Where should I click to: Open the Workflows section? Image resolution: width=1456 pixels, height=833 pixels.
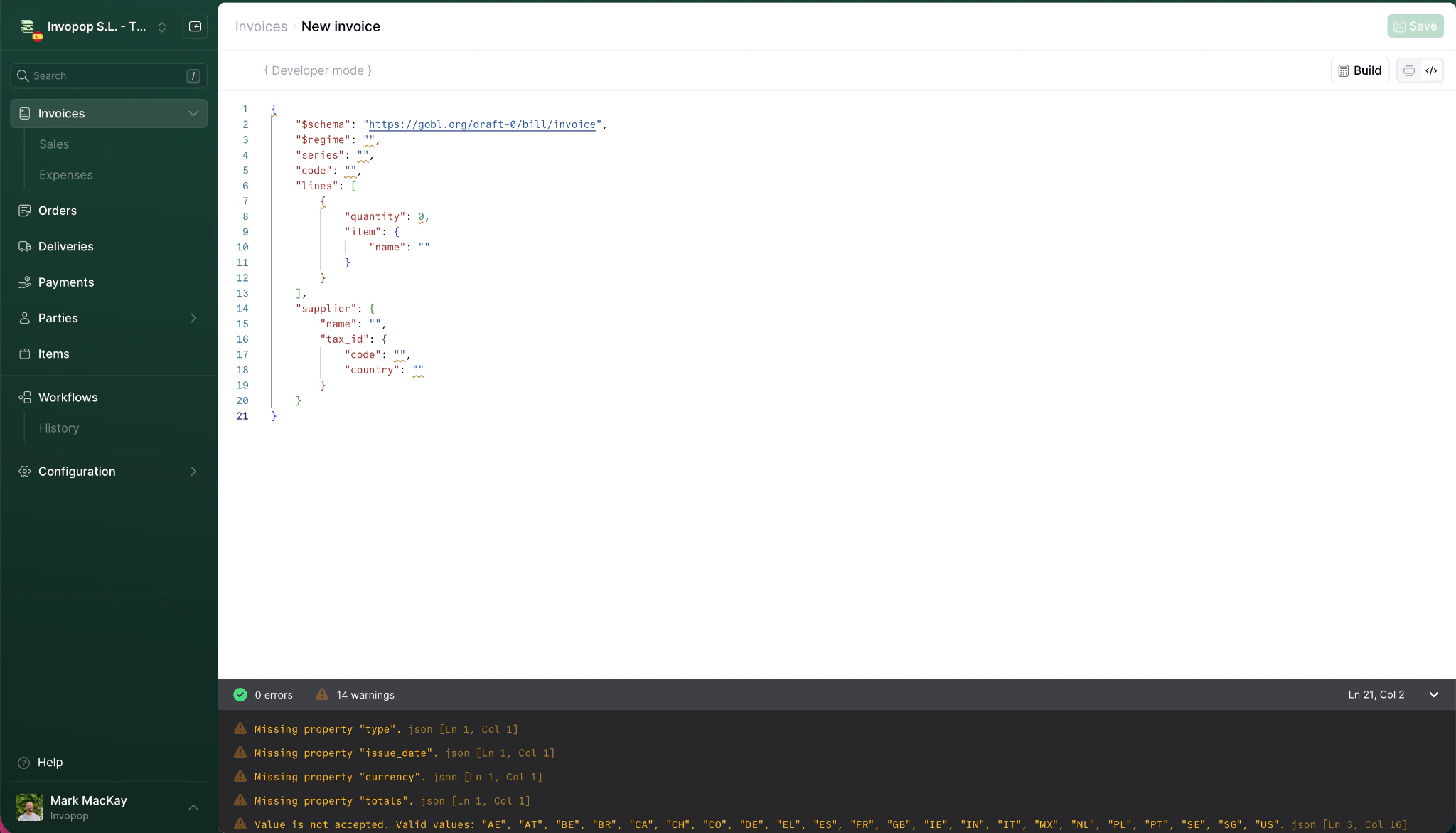pos(68,397)
